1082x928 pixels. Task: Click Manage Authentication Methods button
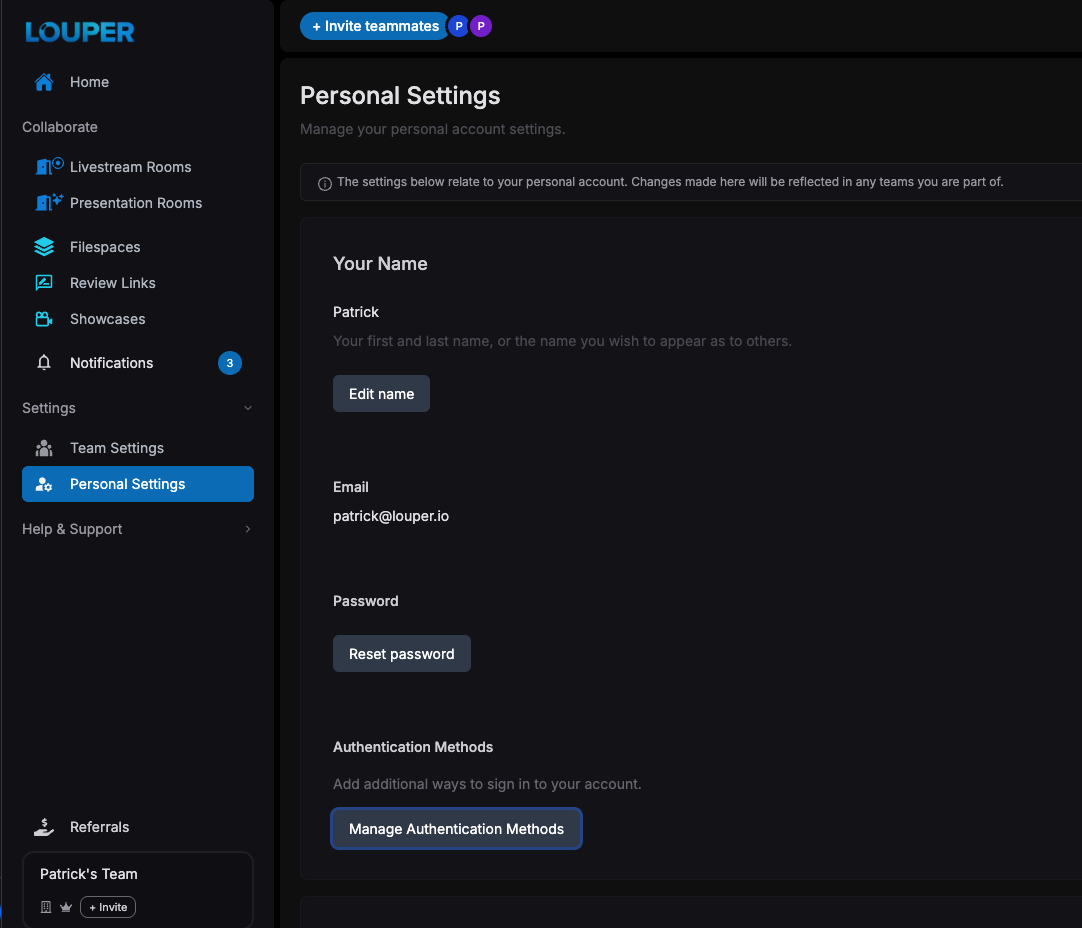tap(456, 829)
